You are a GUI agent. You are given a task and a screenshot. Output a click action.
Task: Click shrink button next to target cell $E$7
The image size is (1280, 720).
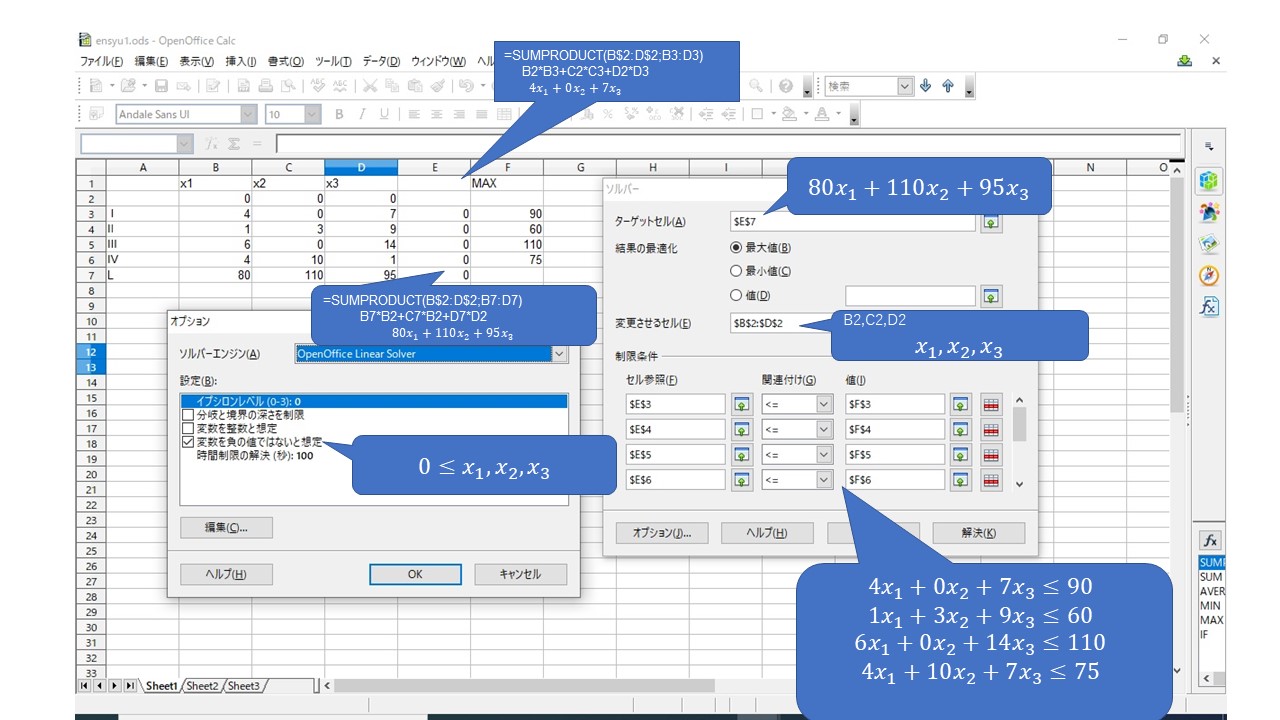(x=990, y=222)
